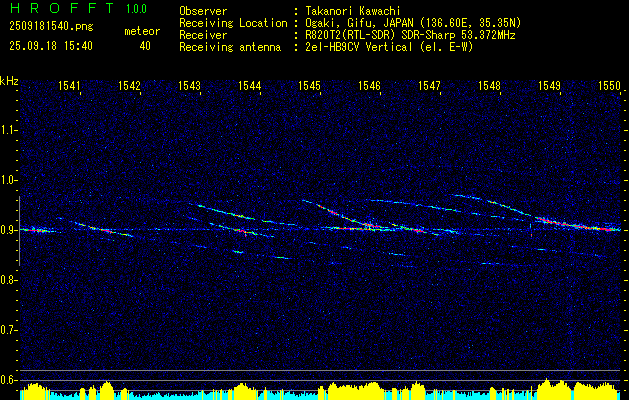Click the 1542 time axis marker

130,85
